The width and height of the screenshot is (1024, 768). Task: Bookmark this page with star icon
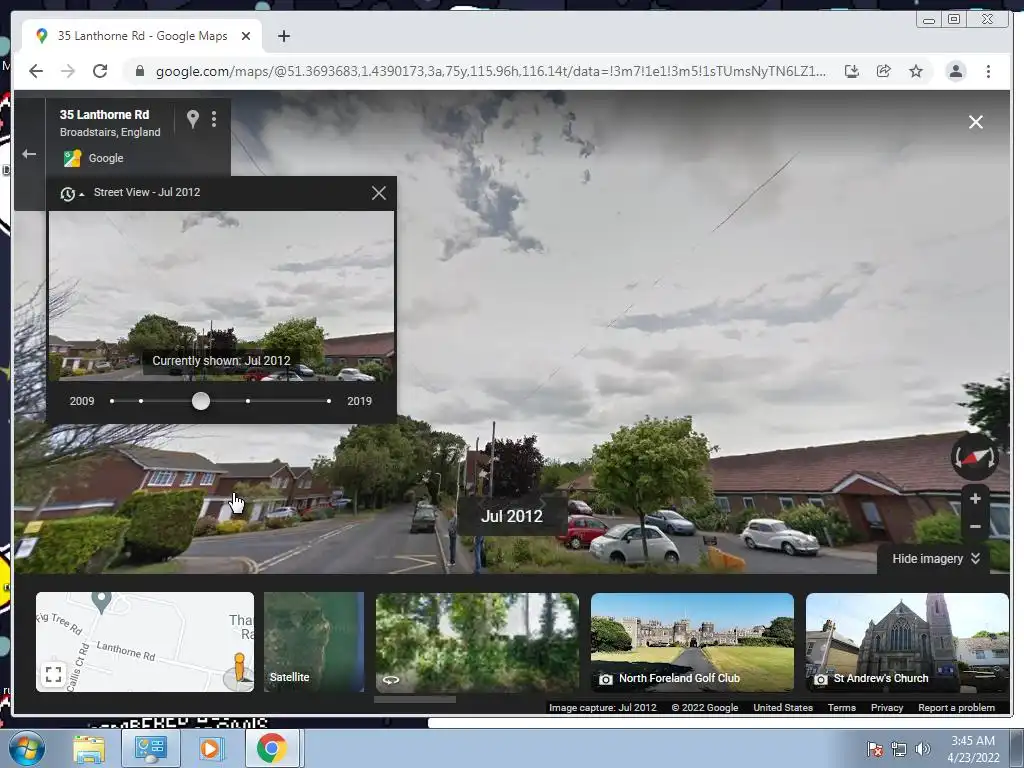[x=916, y=71]
